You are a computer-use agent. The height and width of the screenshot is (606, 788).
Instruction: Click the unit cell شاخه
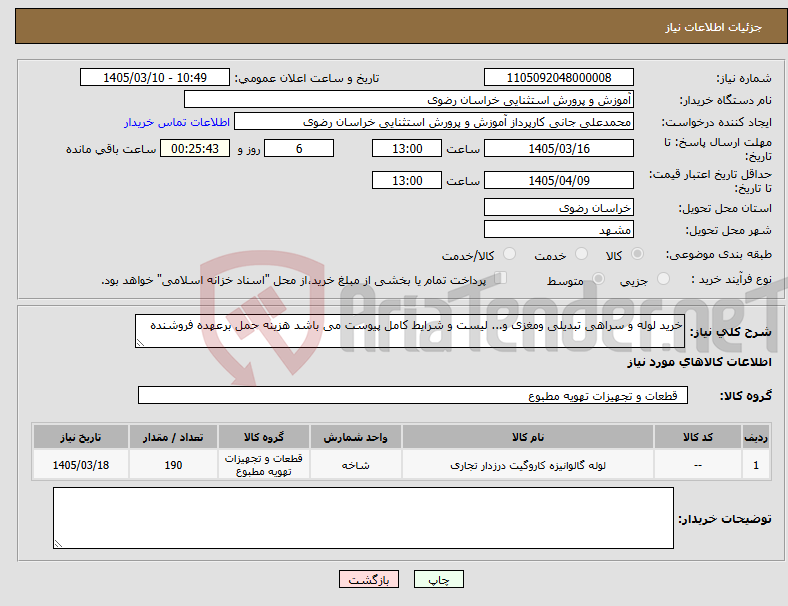pos(355,465)
